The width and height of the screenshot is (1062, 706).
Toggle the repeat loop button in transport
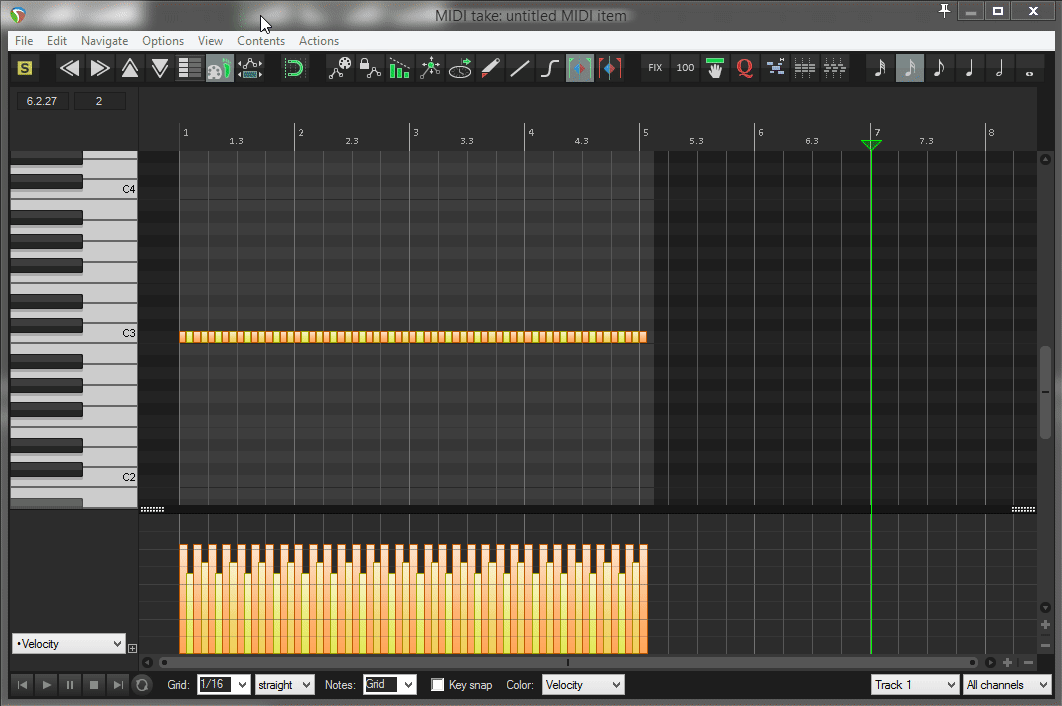point(142,685)
